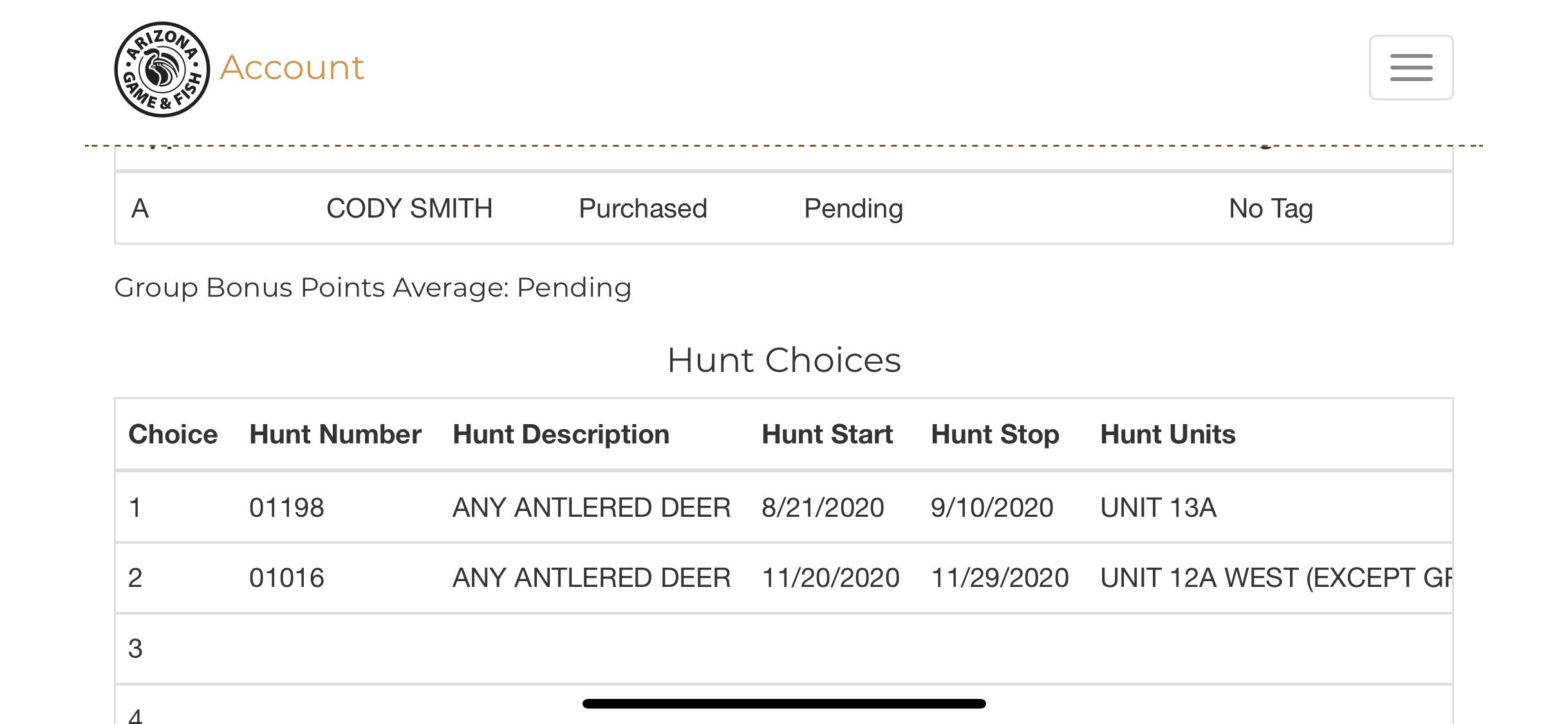Select the CODY SMITH applicant name
Image resolution: width=1568 pixels, height=724 pixels.
coord(409,209)
